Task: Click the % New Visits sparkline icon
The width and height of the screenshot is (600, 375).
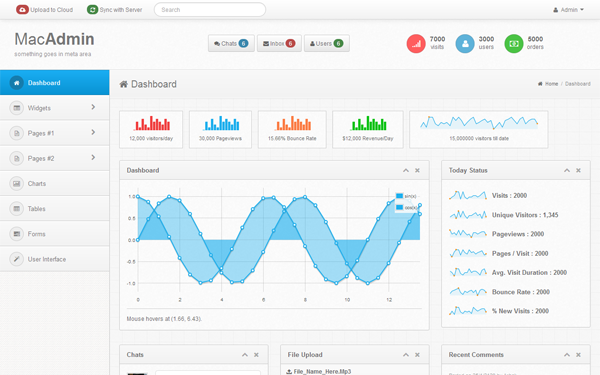Action: coord(468,311)
